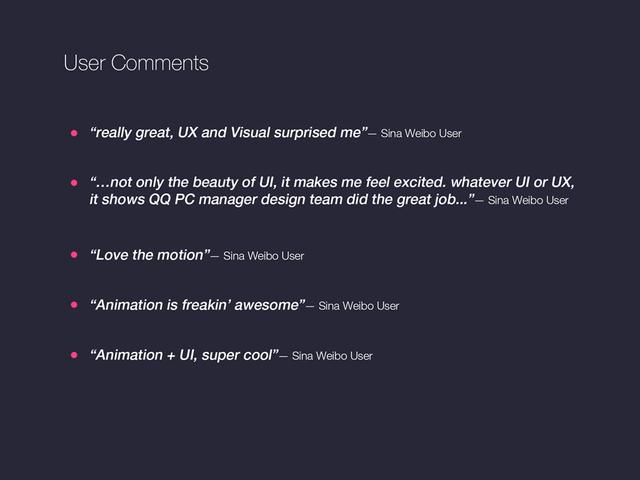This screenshot has height=480, width=640.
Task: Click the "User Comments" slide title
Action: tap(136, 63)
